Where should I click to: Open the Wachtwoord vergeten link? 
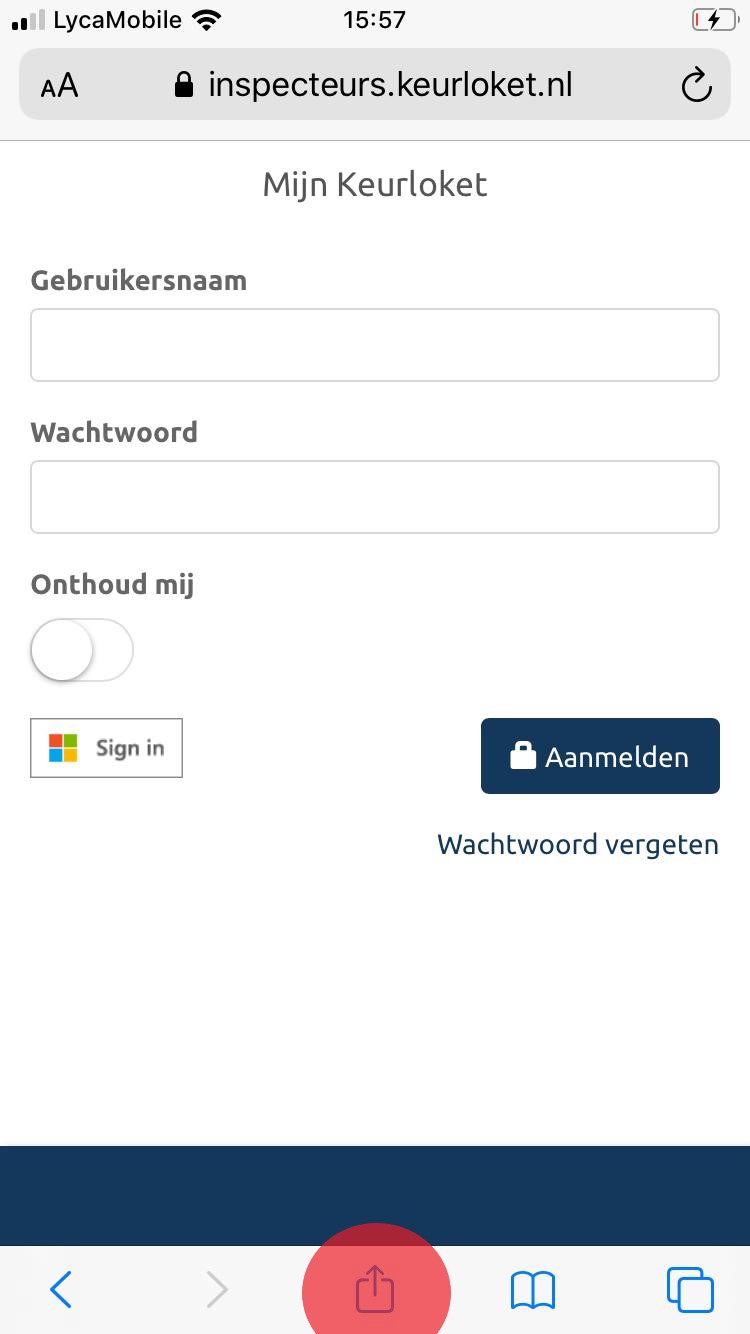click(578, 844)
